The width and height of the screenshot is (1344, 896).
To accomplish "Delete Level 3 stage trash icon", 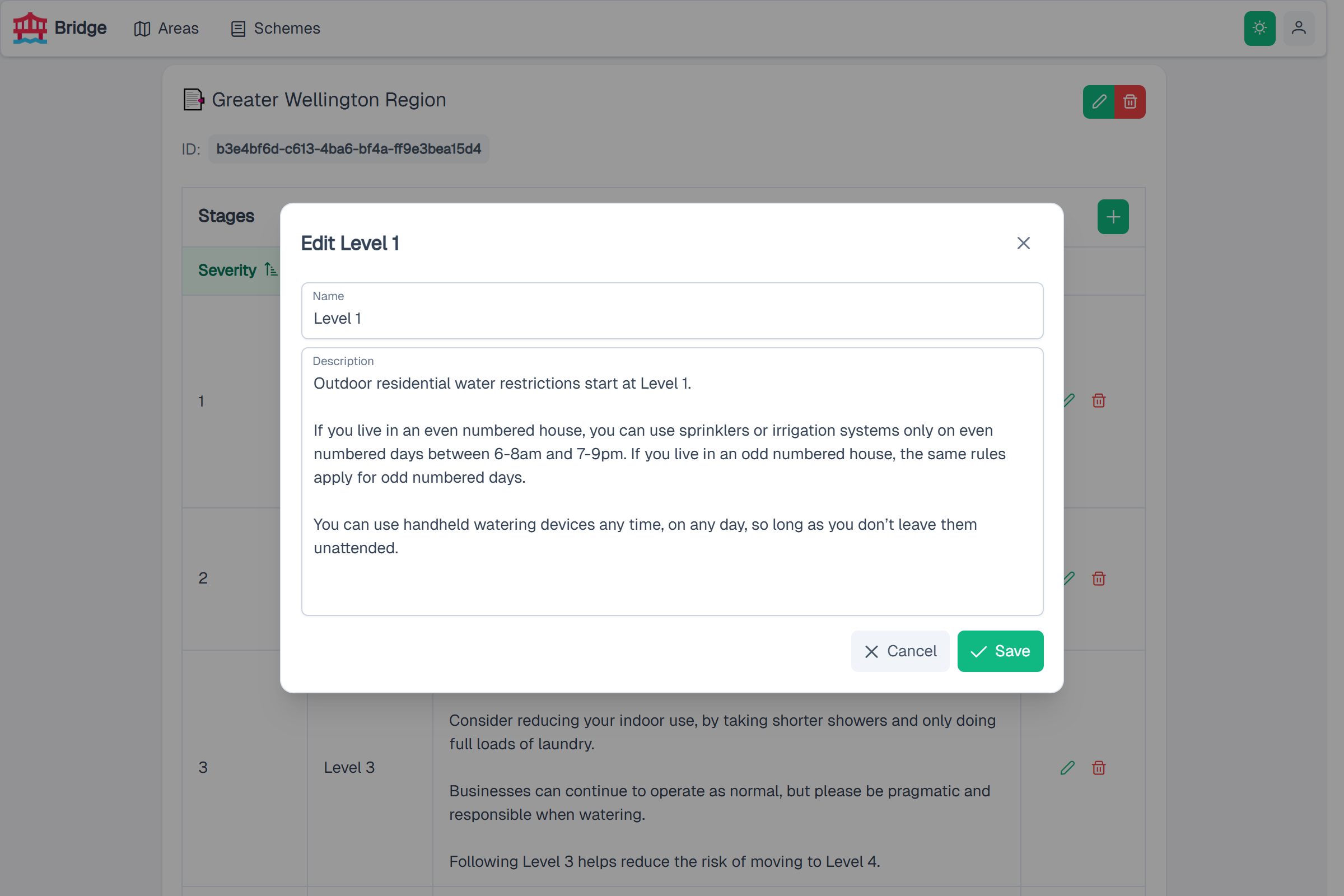I will click(1098, 767).
